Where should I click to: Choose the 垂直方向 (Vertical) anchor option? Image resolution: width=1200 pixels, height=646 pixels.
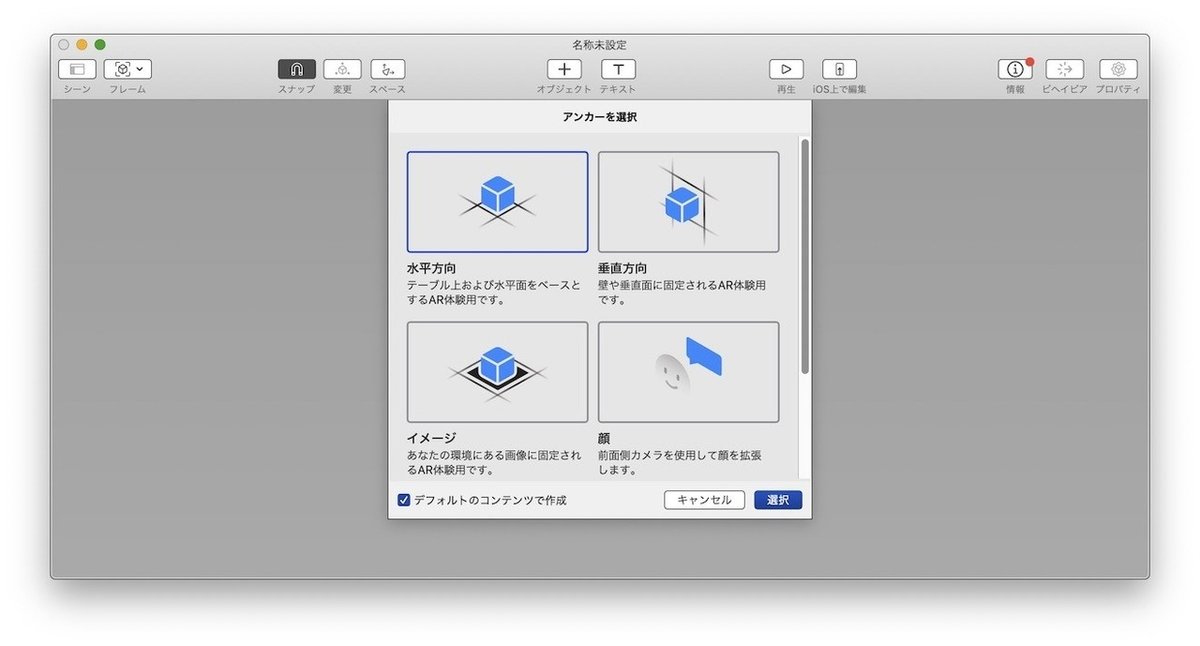click(688, 201)
